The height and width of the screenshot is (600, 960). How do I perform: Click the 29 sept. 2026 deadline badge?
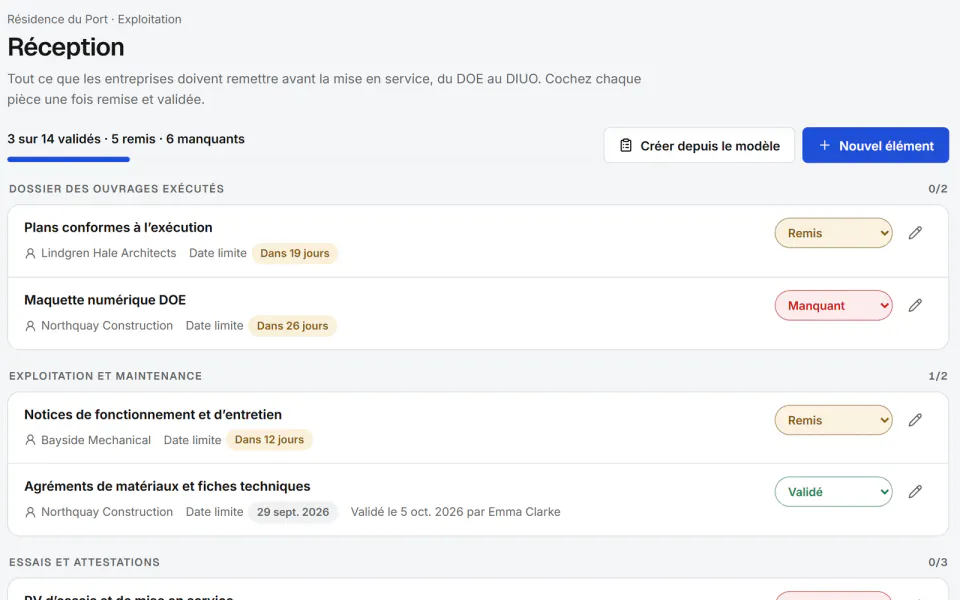(293, 512)
